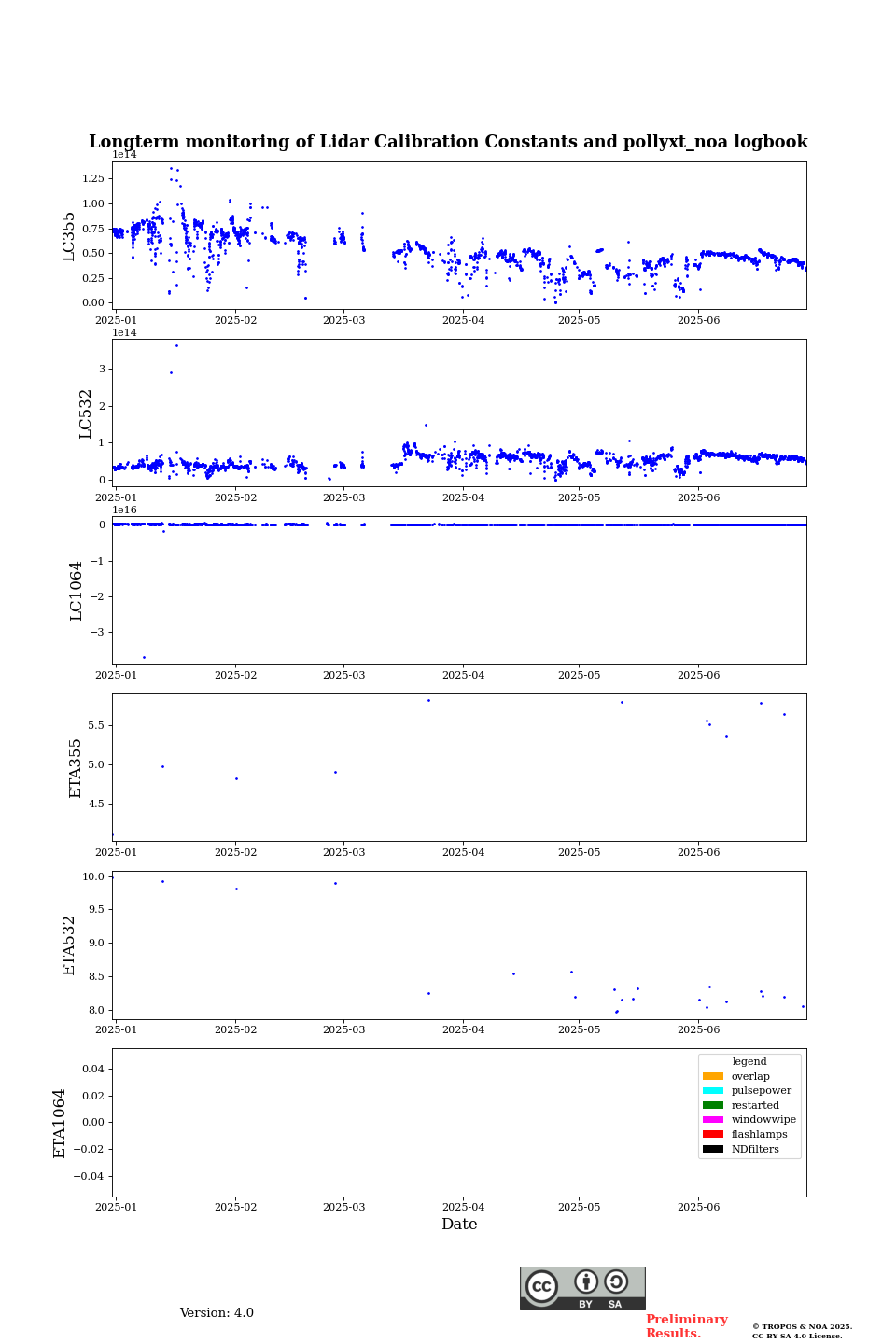Click the NDfilters legend label
896x1344 pixels.
[755, 1150]
